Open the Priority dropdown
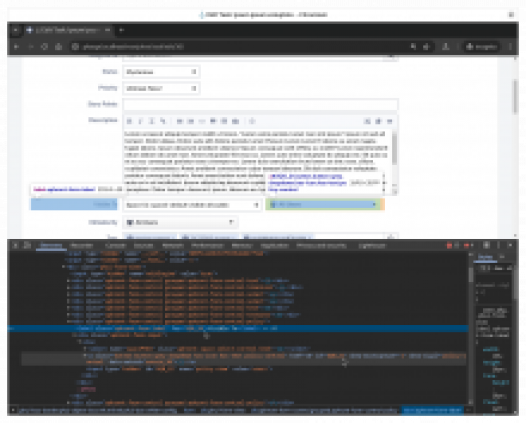This screenshot has height=423, width=526. pyautogui.click(x=161, y=88)
